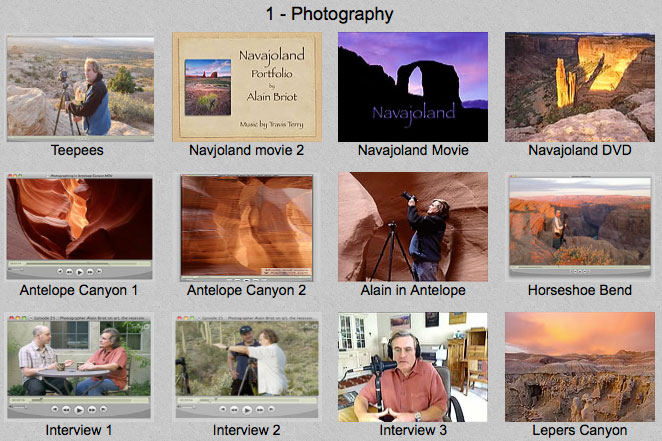Open the Lepers Canyon sunset thumbnail
This screenshot has height=441, width=662.
579,366
